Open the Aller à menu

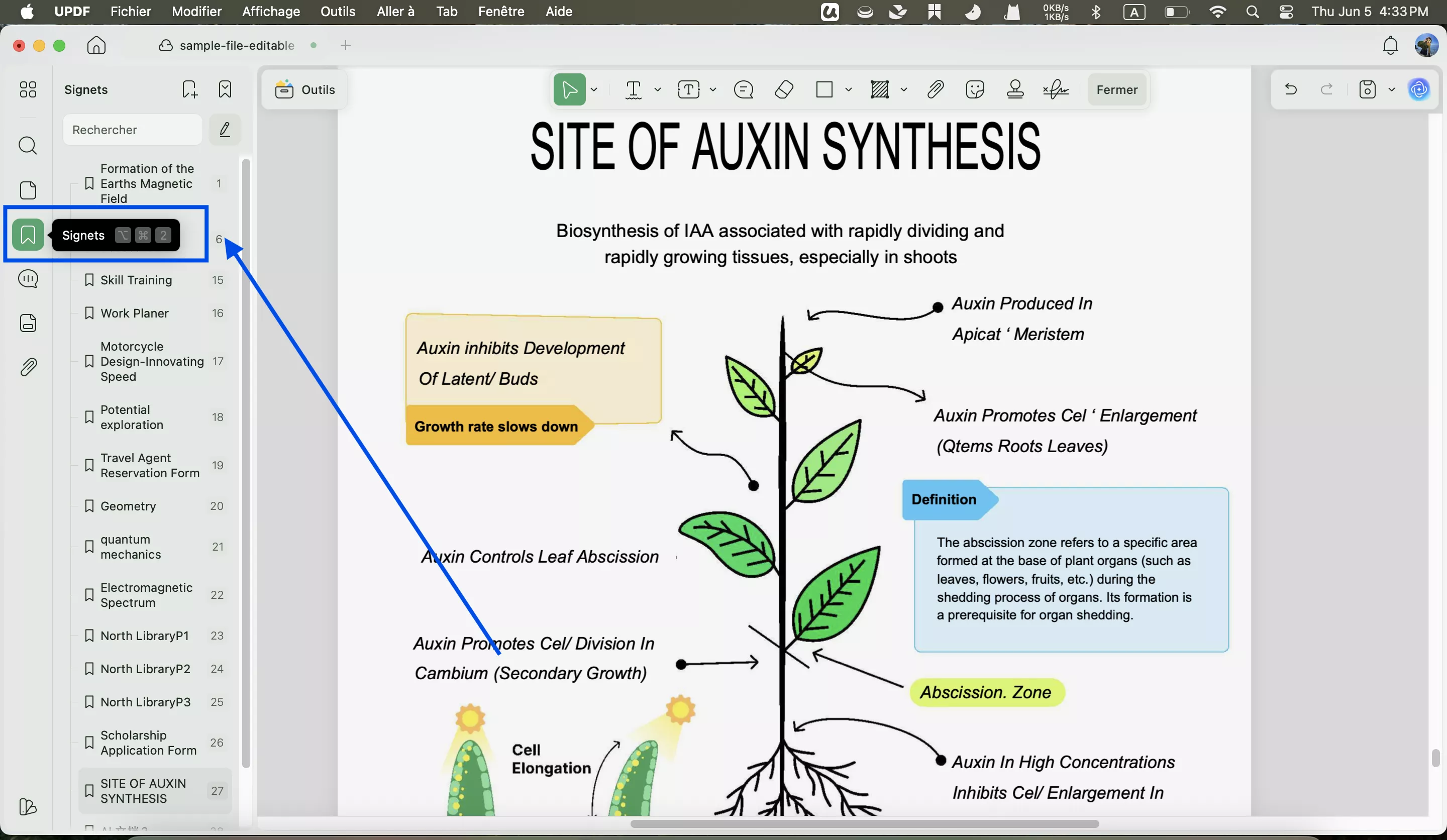click(395, 12)
